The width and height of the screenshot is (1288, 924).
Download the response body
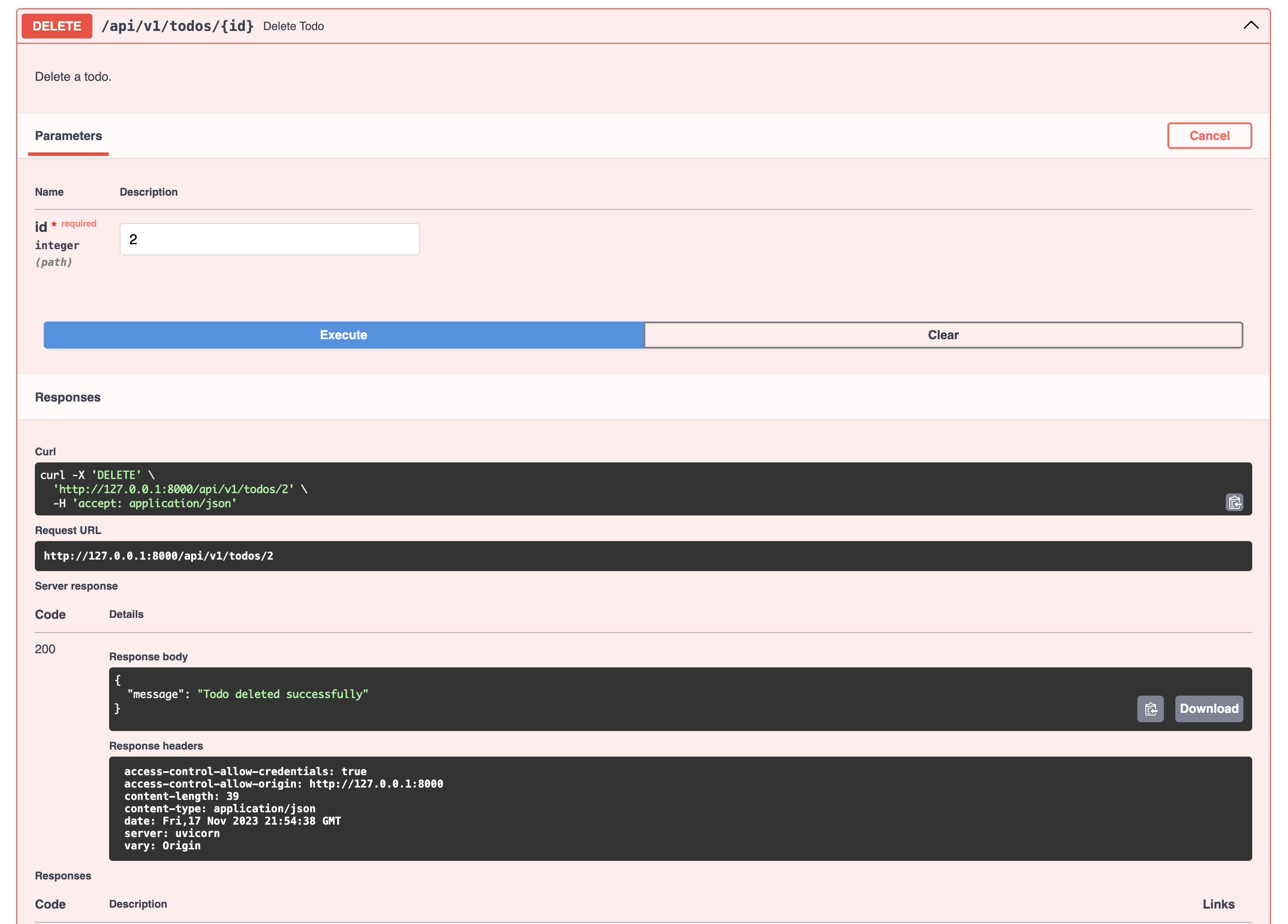(1208, 709)
